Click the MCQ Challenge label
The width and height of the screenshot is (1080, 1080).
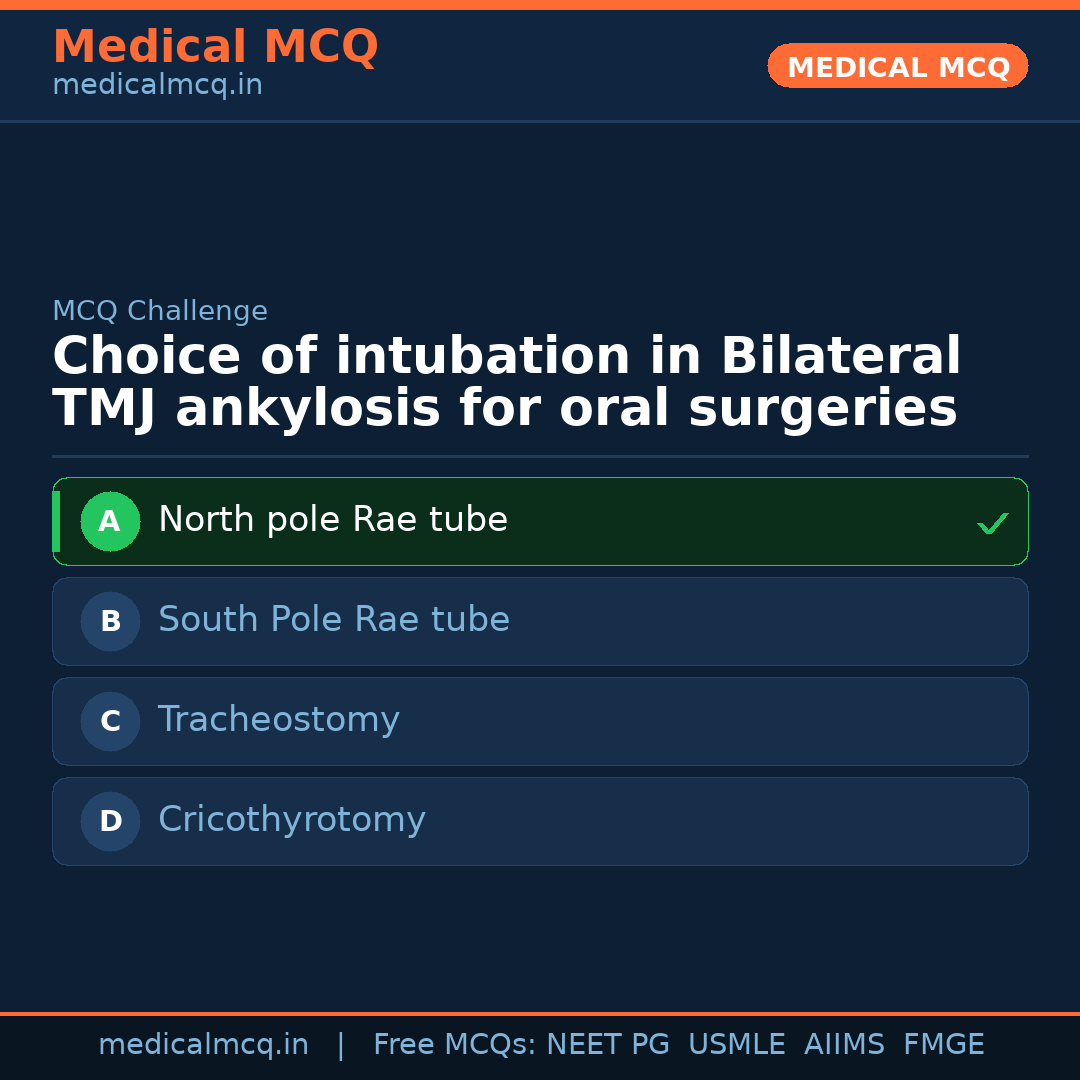point(160,311)
